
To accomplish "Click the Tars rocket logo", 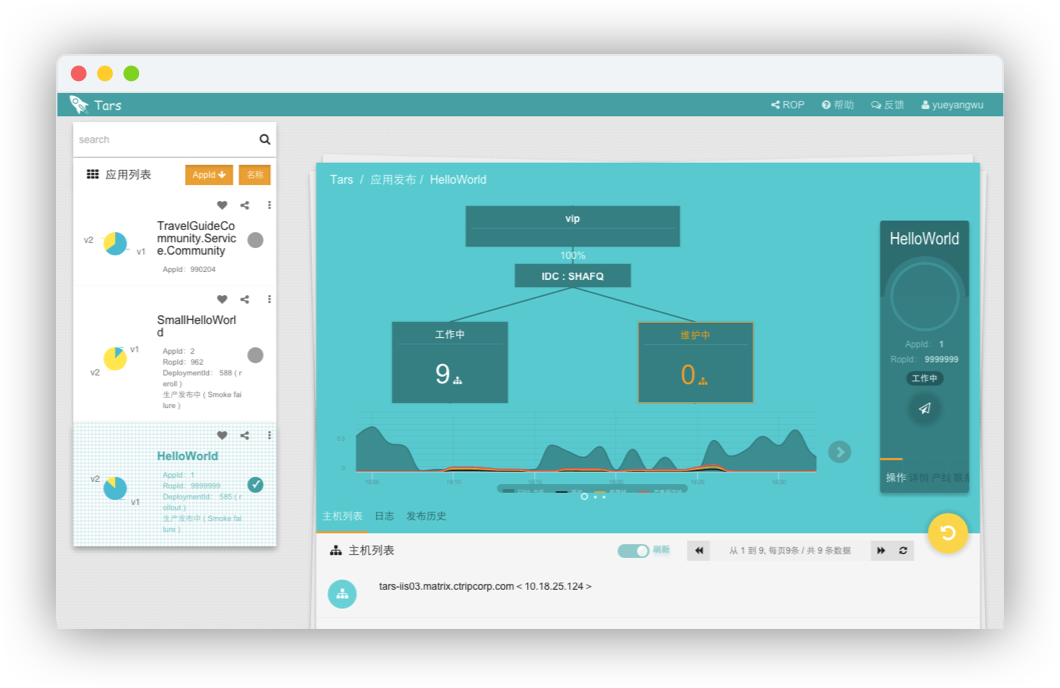I will pyautogui.click(x=79, y=104).
